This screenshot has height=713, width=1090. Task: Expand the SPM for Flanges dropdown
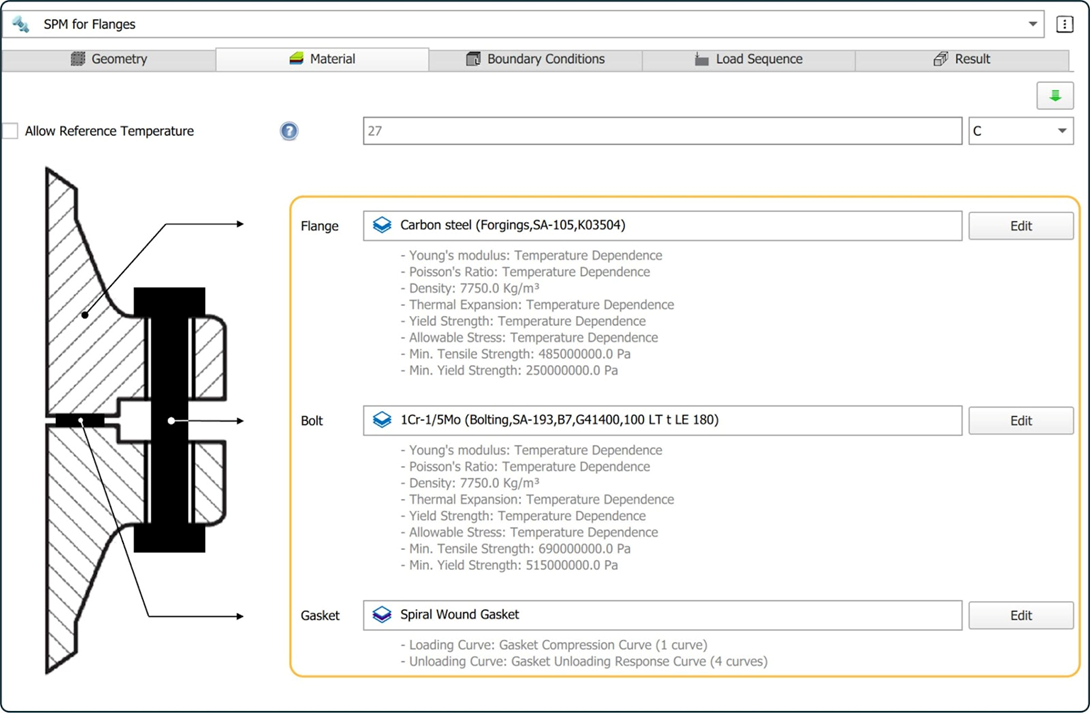(1032, 24)
